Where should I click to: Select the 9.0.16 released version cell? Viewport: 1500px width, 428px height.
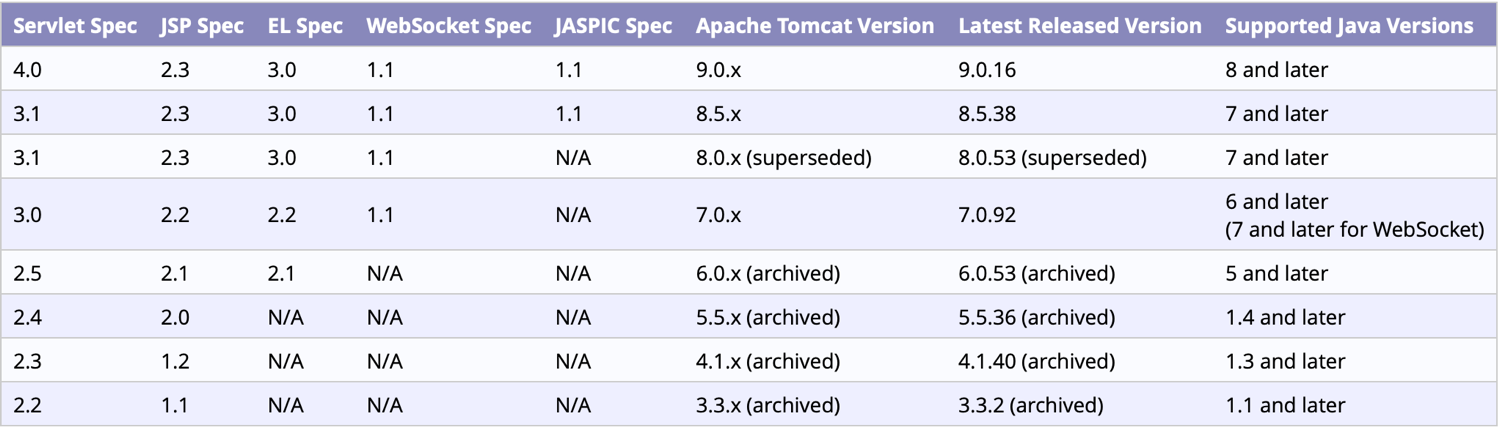(987, 71)
